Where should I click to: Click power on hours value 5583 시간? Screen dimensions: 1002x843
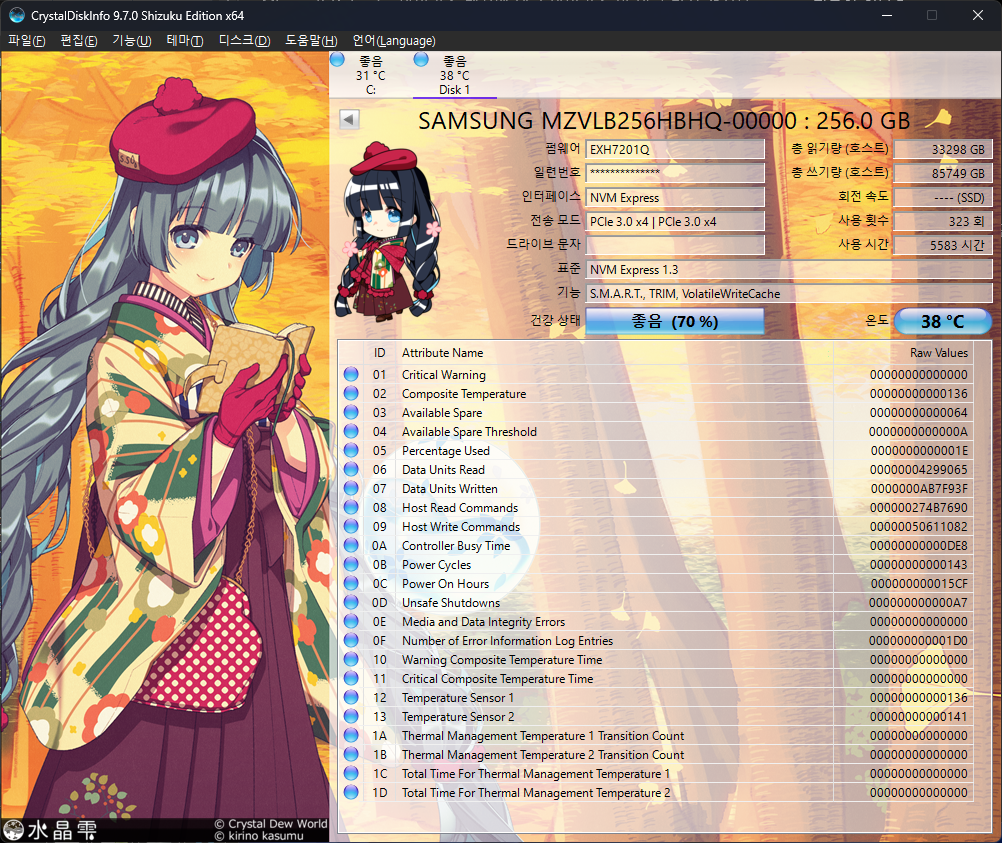[x=943, y=245]
